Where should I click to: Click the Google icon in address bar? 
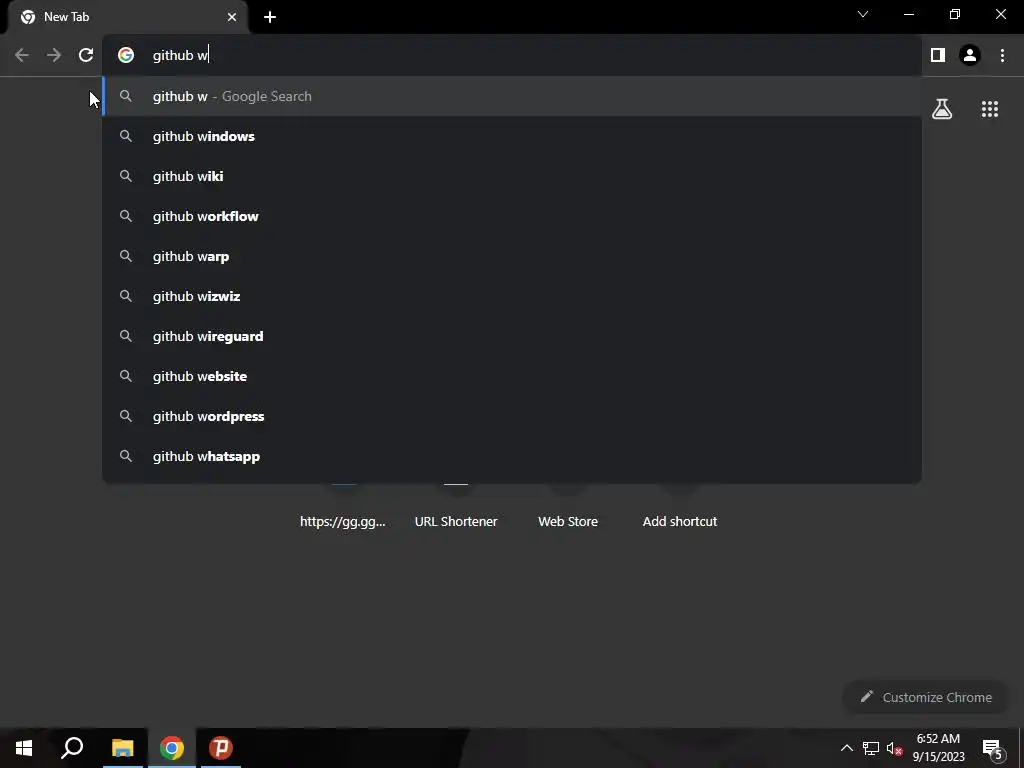tap(126, 56)
